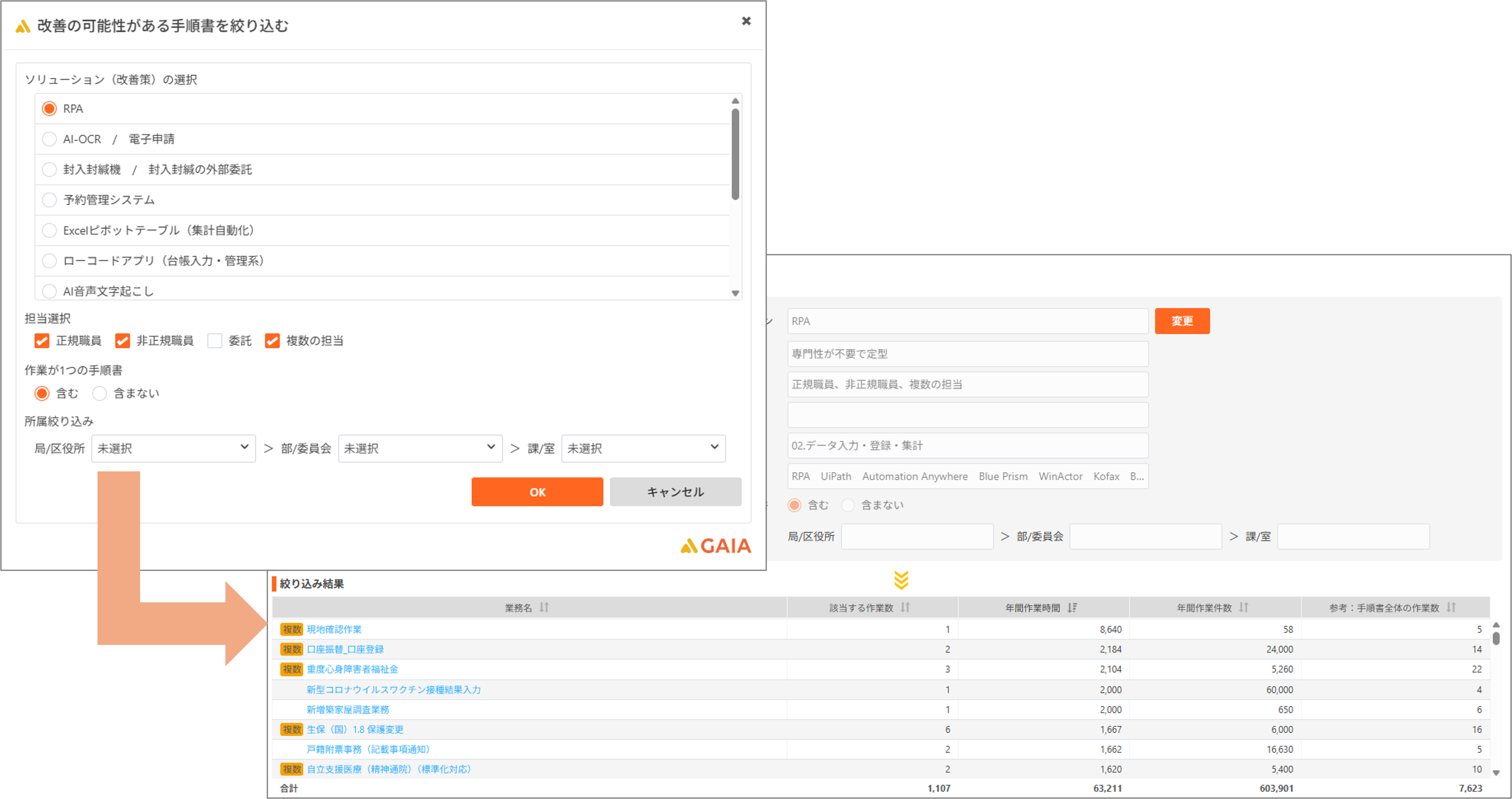Click the GAIA logo in dialog

click(x=716, y=546)
